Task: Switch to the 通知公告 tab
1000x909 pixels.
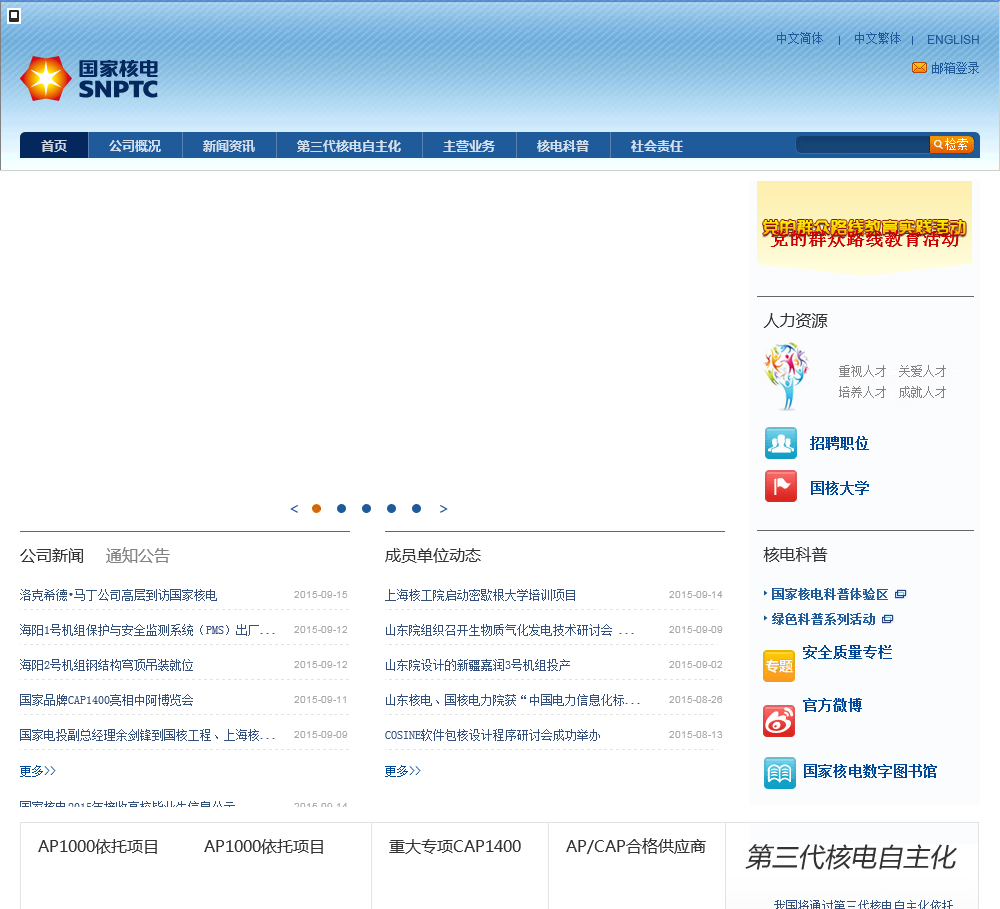Action: tap(138, 556)
